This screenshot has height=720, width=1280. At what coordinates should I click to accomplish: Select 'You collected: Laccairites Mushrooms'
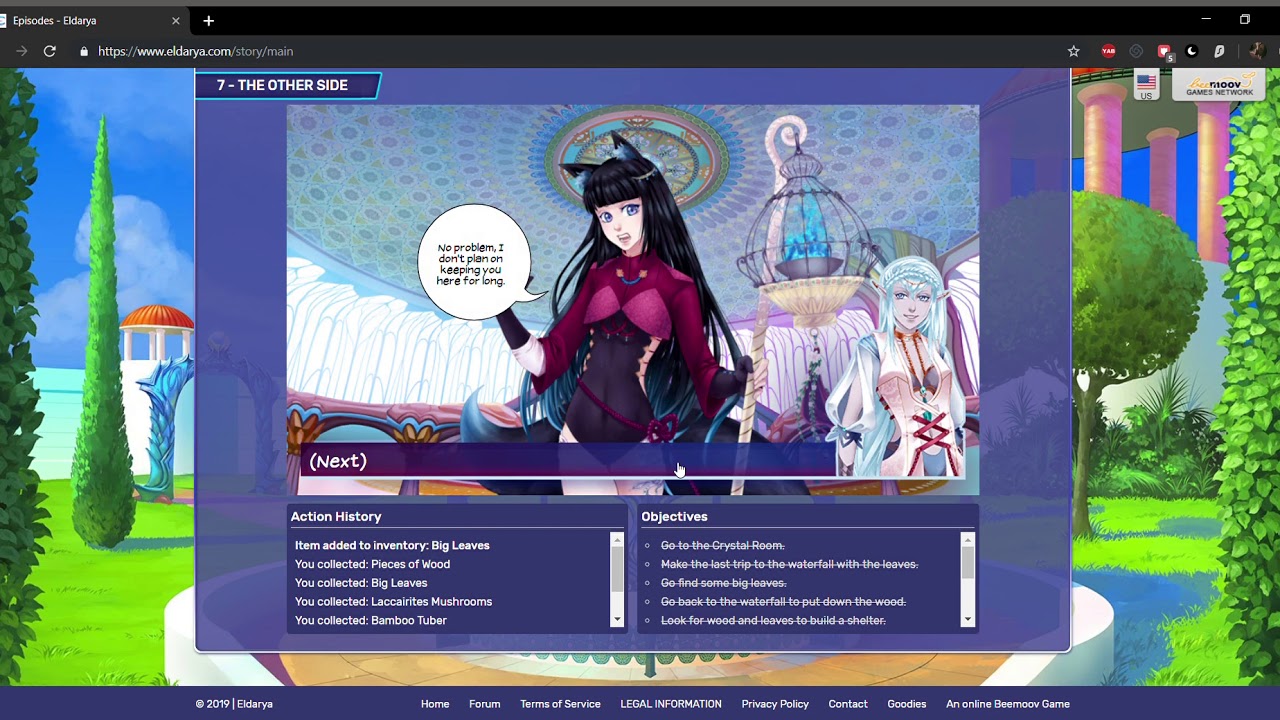coord(393,602)
